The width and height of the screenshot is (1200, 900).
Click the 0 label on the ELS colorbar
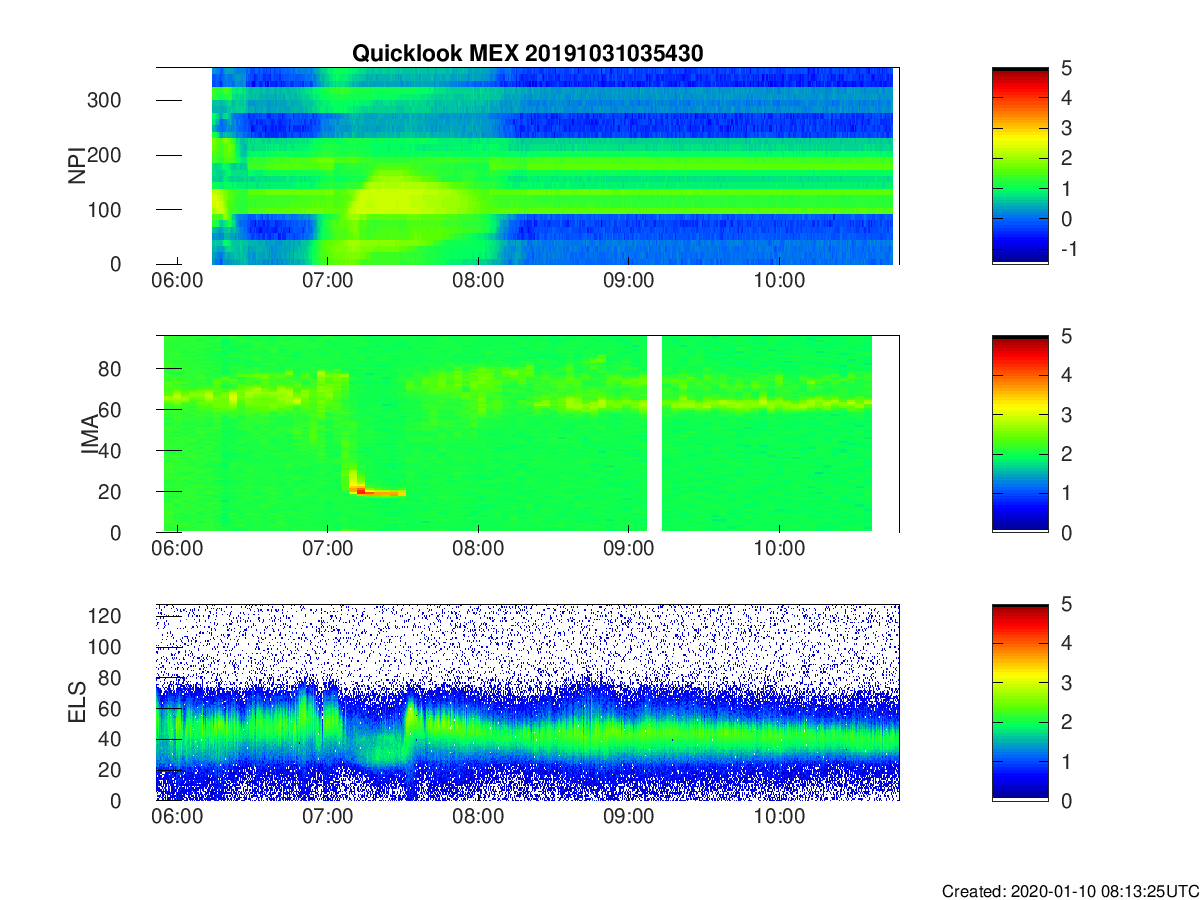tap(1065, 801)
